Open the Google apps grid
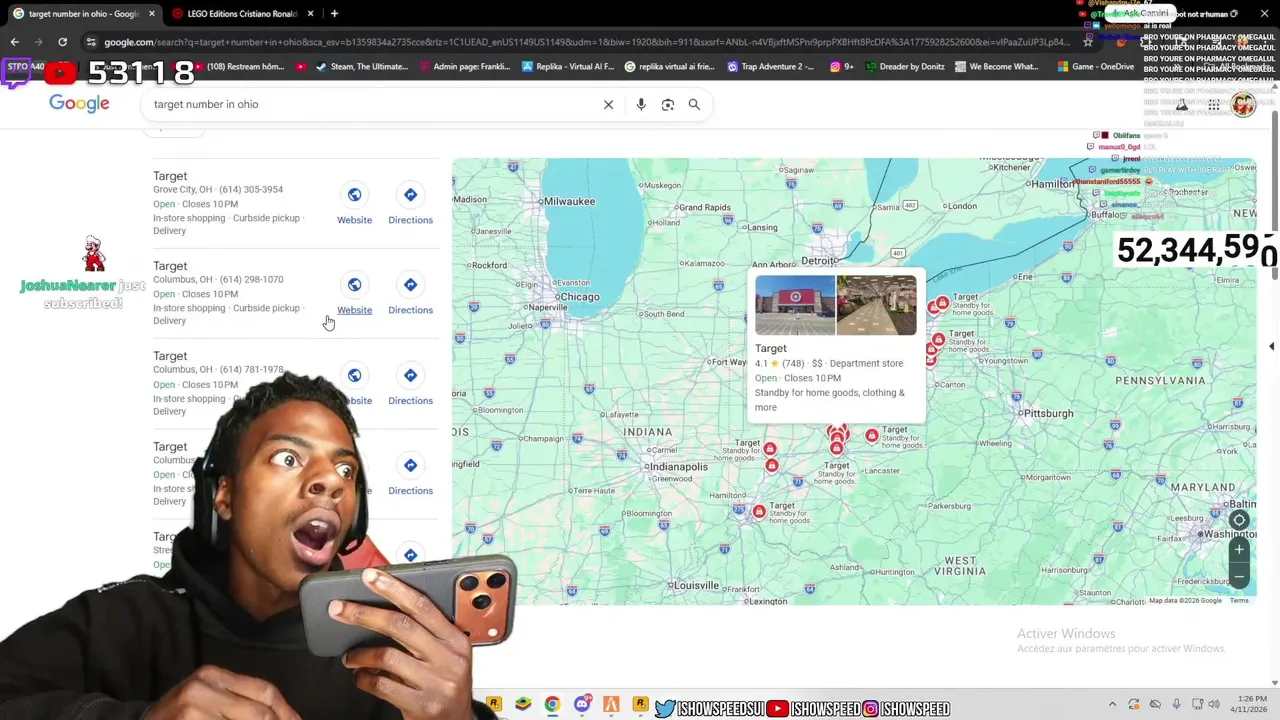 click(1213, 105)
